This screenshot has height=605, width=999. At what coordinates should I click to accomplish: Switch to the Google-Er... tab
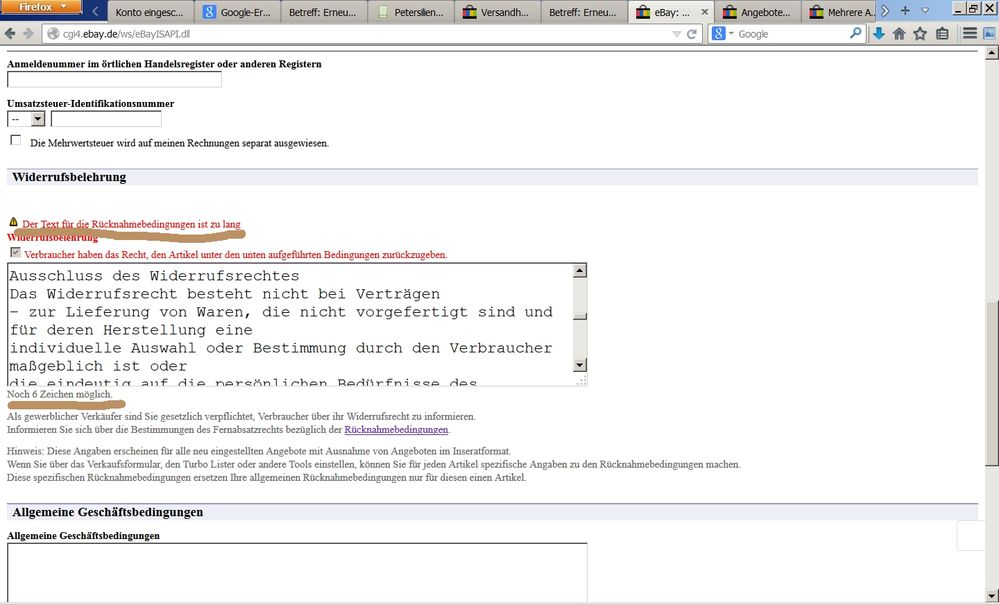pyautogui.click(x=238, y=13)
